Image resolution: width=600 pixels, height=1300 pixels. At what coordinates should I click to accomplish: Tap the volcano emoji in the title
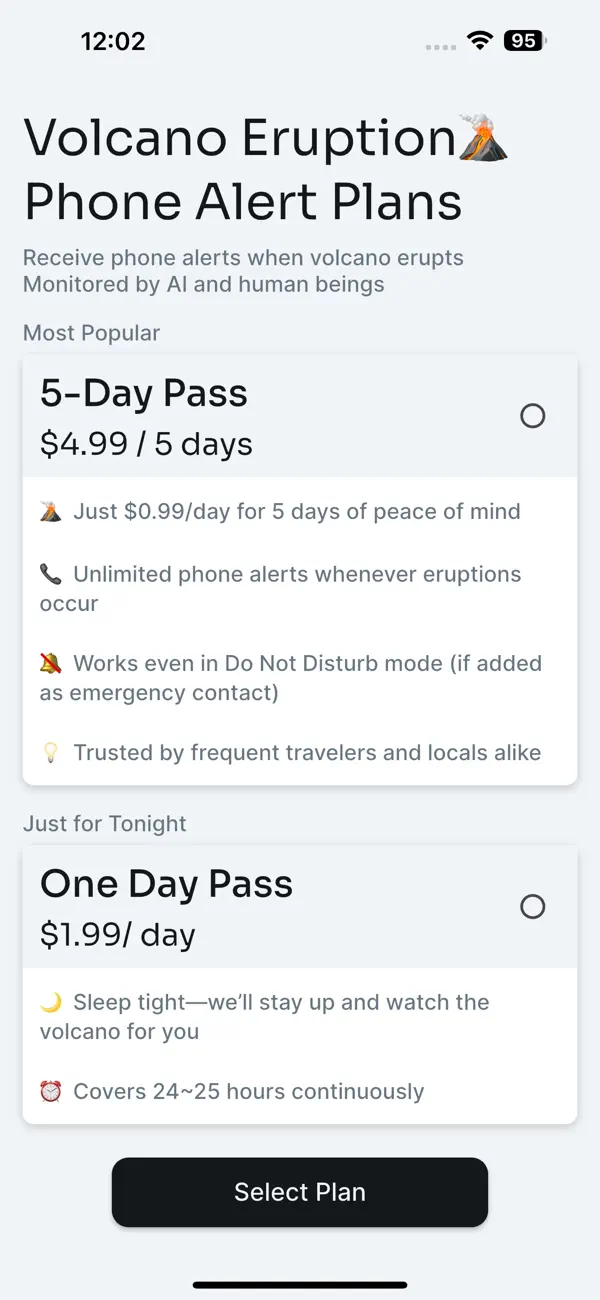pos(484,138)
